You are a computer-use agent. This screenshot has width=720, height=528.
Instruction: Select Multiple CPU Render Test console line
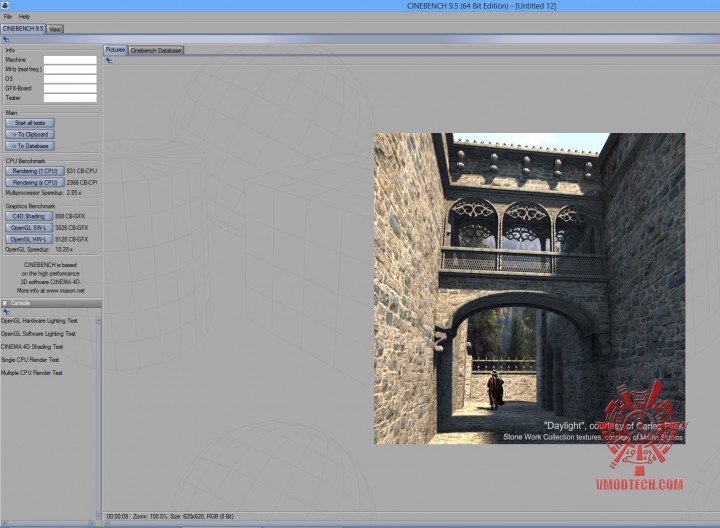pos(32,373)
